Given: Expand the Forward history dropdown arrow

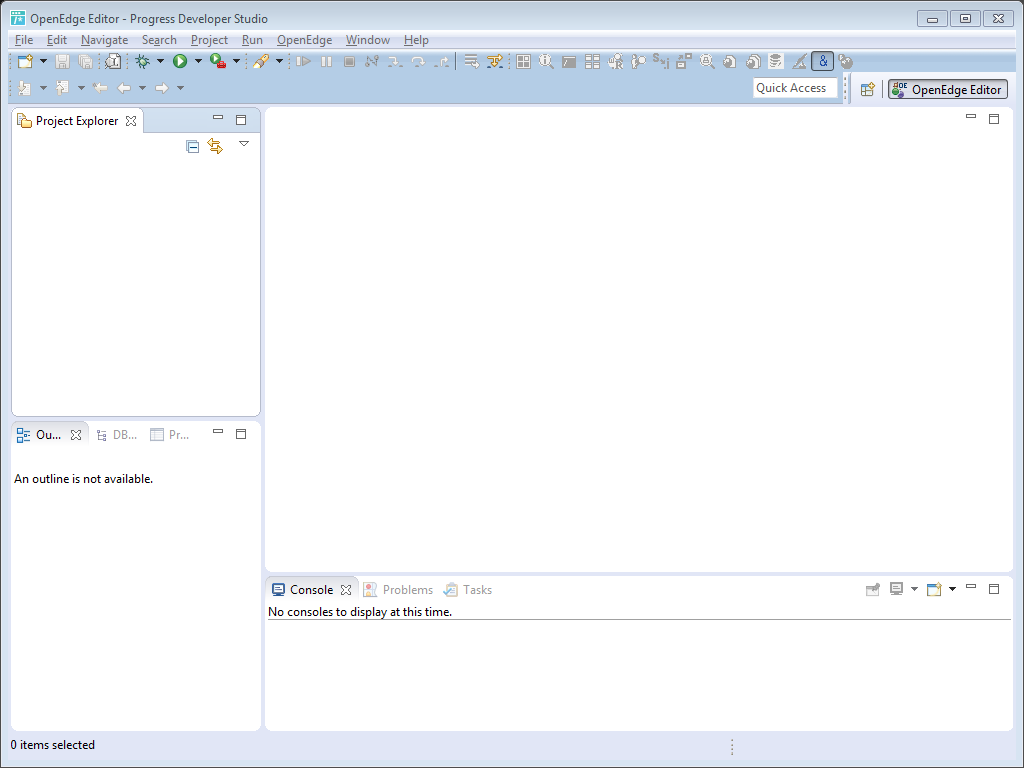Looking at the screenshot, I should click(180, 88).
